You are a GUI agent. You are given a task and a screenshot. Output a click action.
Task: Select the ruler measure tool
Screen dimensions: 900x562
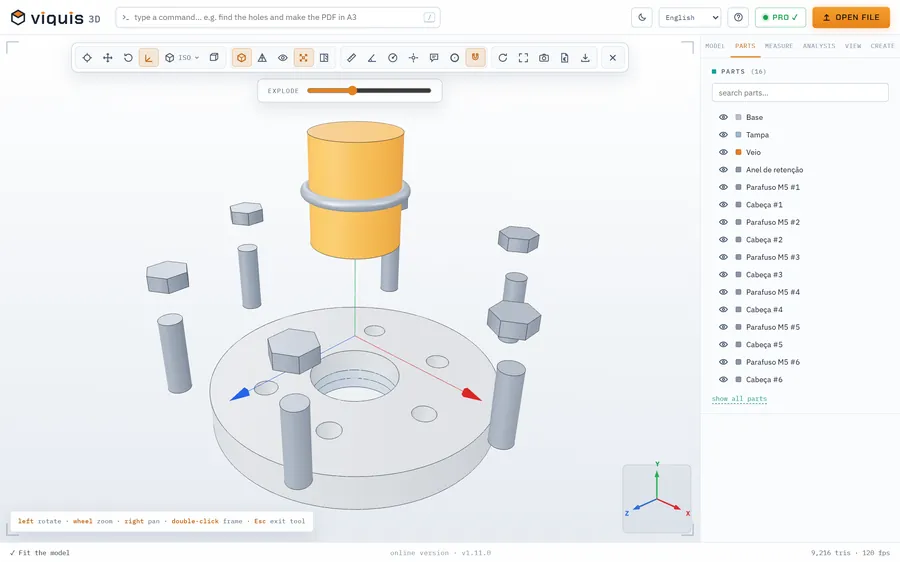click(351, 57)
